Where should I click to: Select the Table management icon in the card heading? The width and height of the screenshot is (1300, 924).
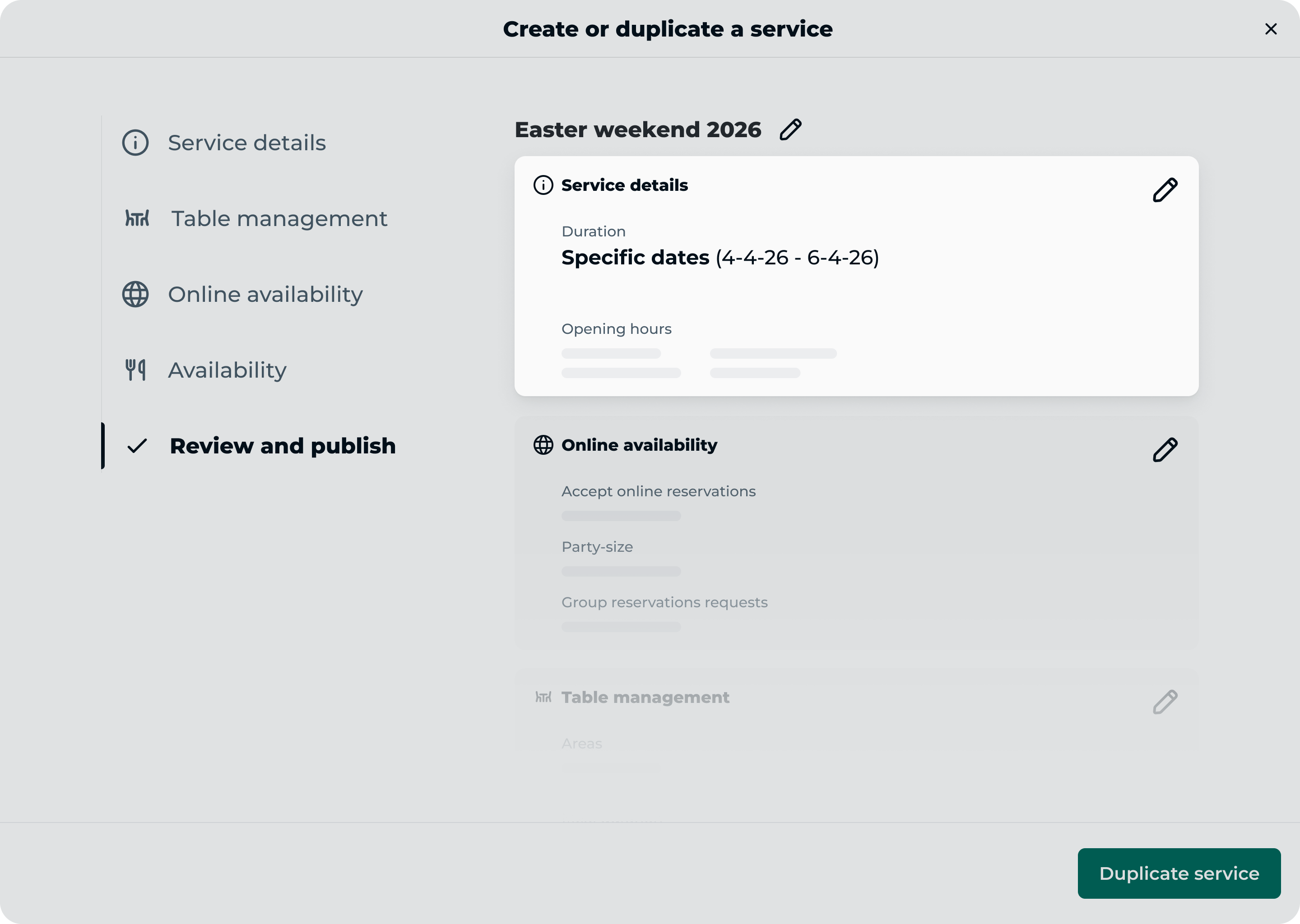click(544, 697)
